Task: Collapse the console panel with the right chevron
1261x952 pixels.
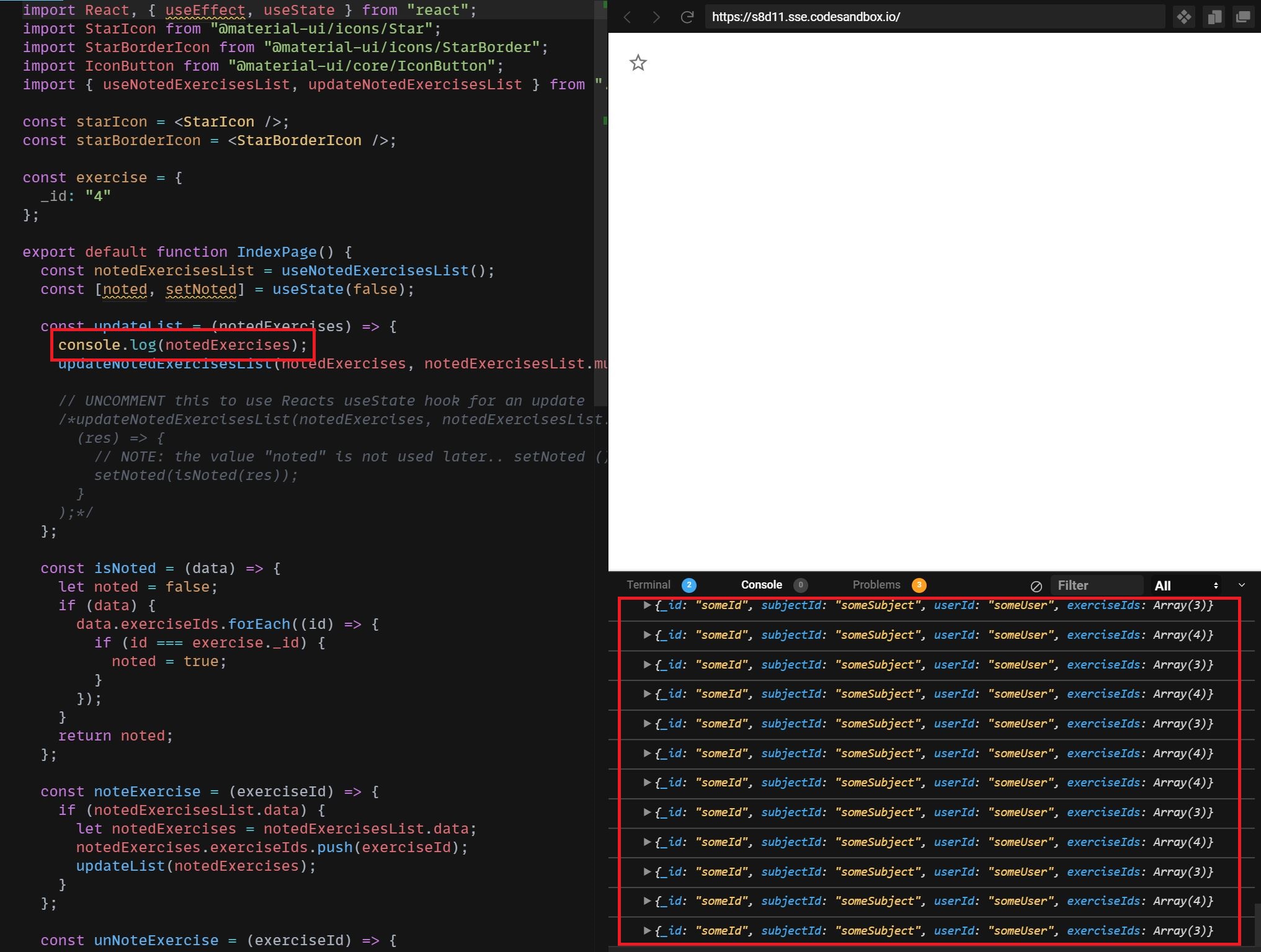Action: click(1242, 585)
